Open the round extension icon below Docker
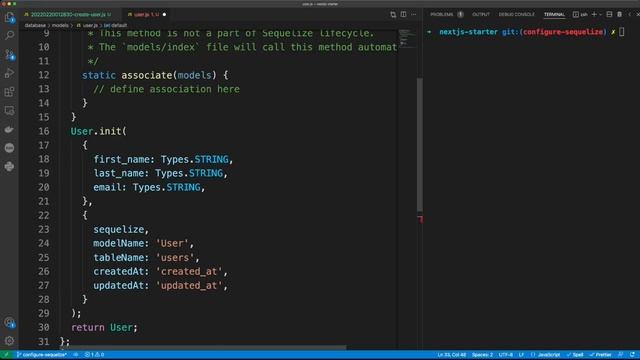Image resolution: width=640 pixels, height=360 pixels. [x=9, y=148]
